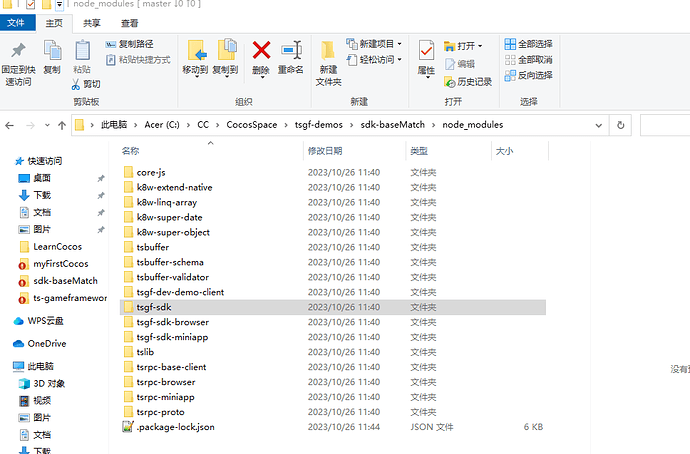Click the Pin to Quick access icon
Screen dimensions: 690x454
click(x=18, y=51)
